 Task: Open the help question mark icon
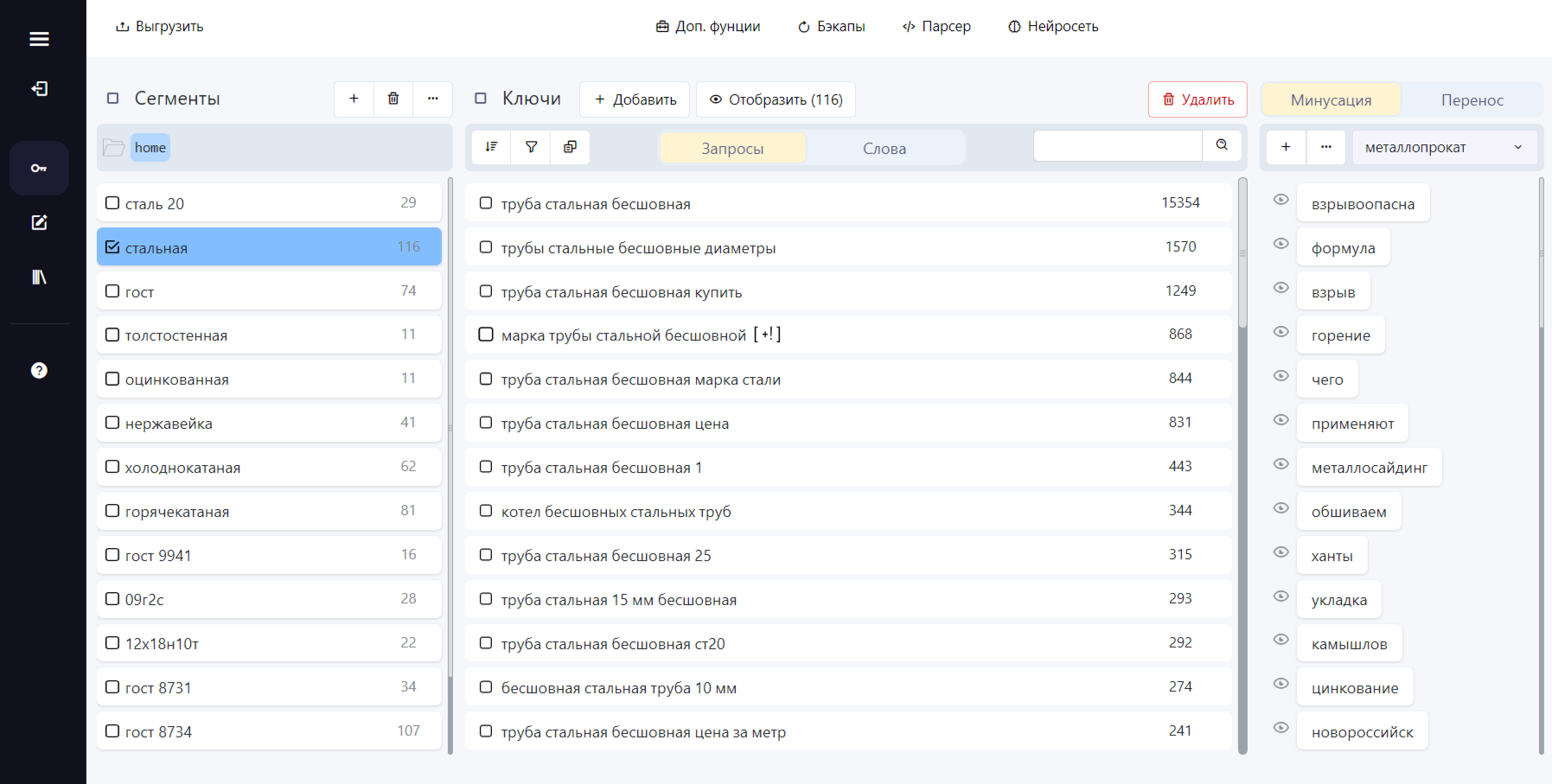click(39, 370)
